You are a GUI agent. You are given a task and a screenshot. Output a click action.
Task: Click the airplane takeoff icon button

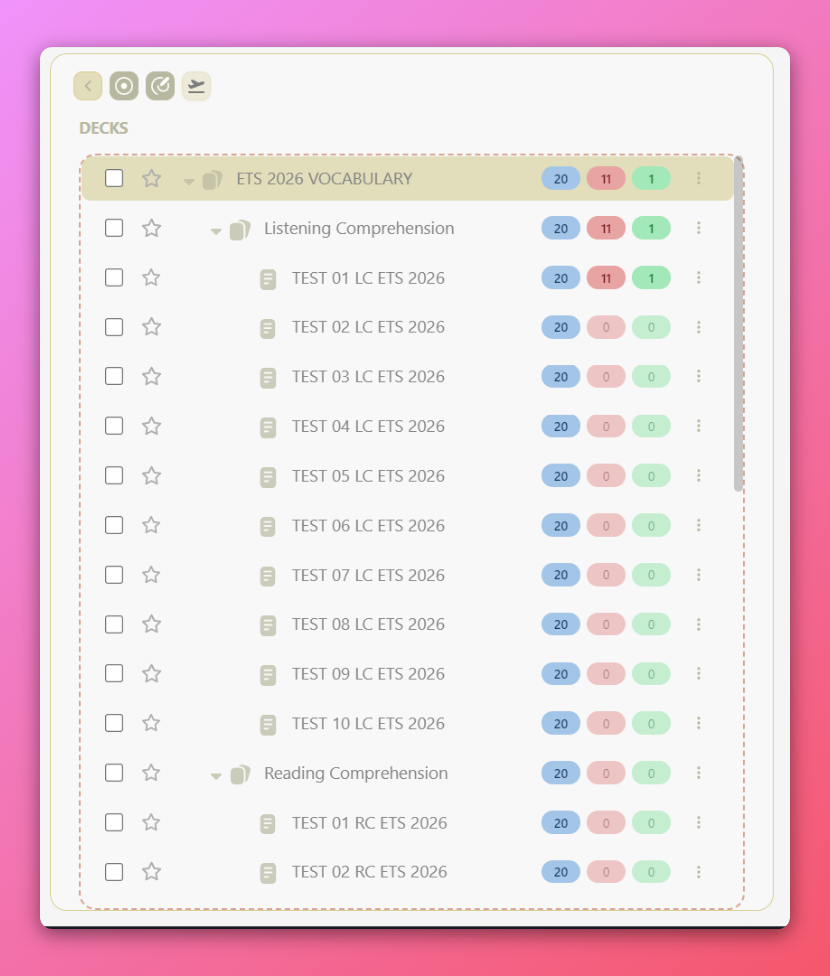point(196,86)
